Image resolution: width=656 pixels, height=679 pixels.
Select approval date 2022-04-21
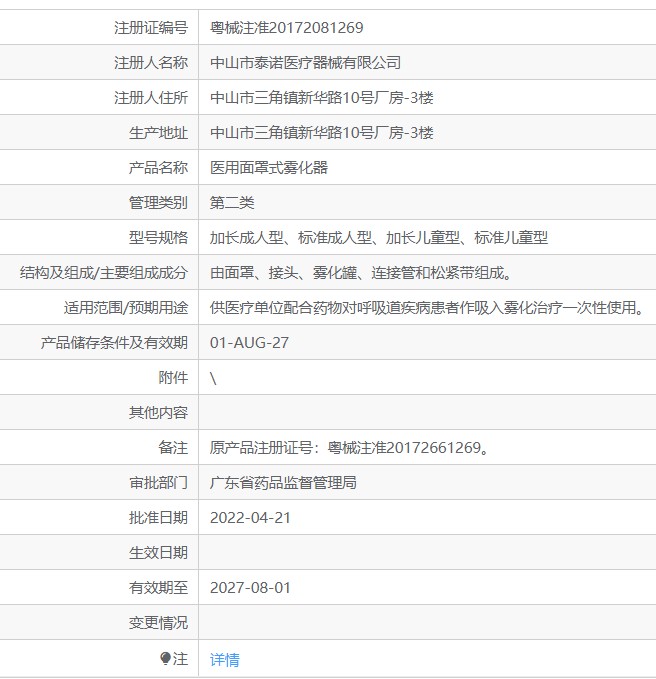(x=250, y=518)
